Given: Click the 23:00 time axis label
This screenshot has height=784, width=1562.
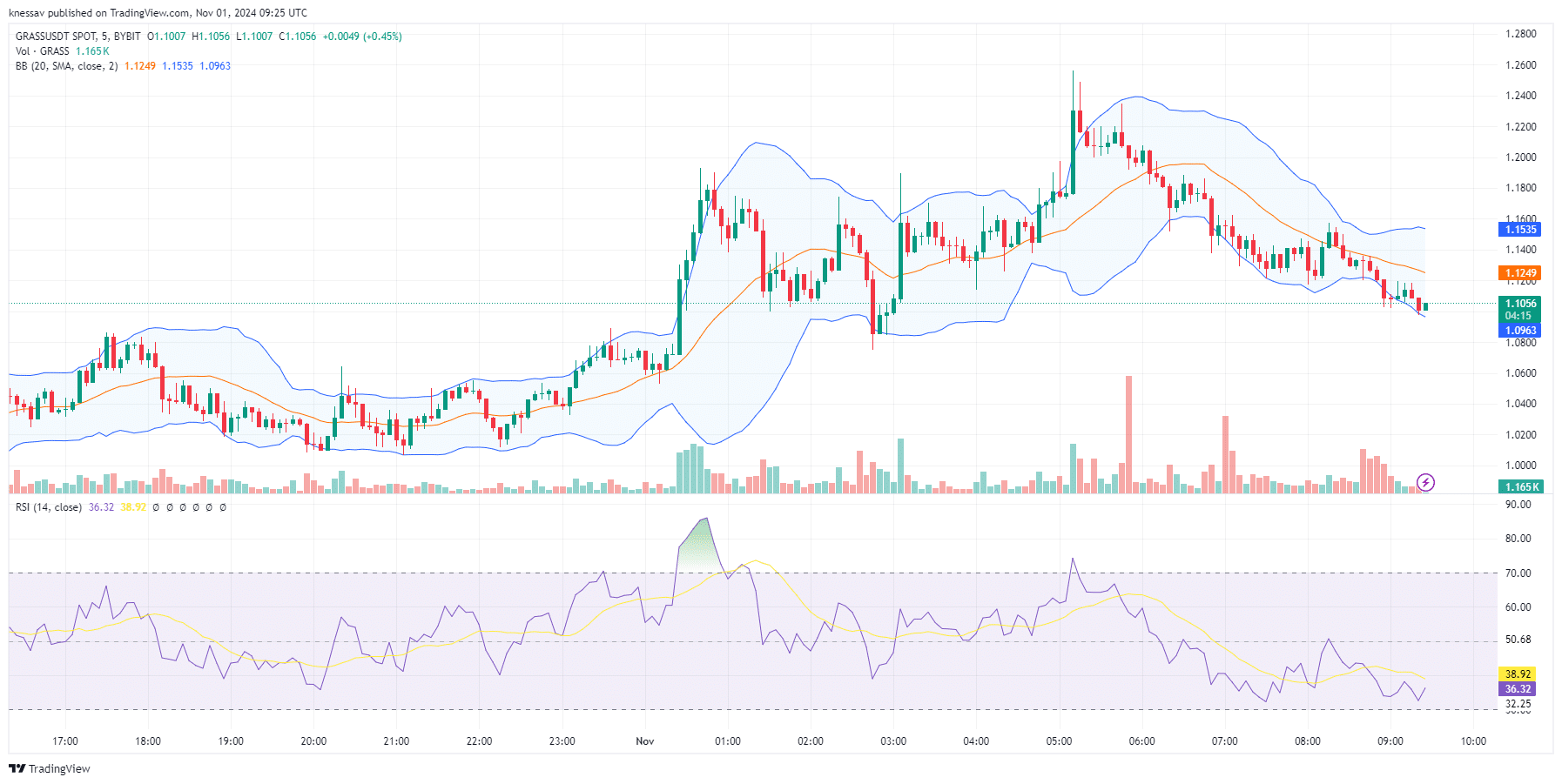Looking at the screenshot, I should coord(562,741).
